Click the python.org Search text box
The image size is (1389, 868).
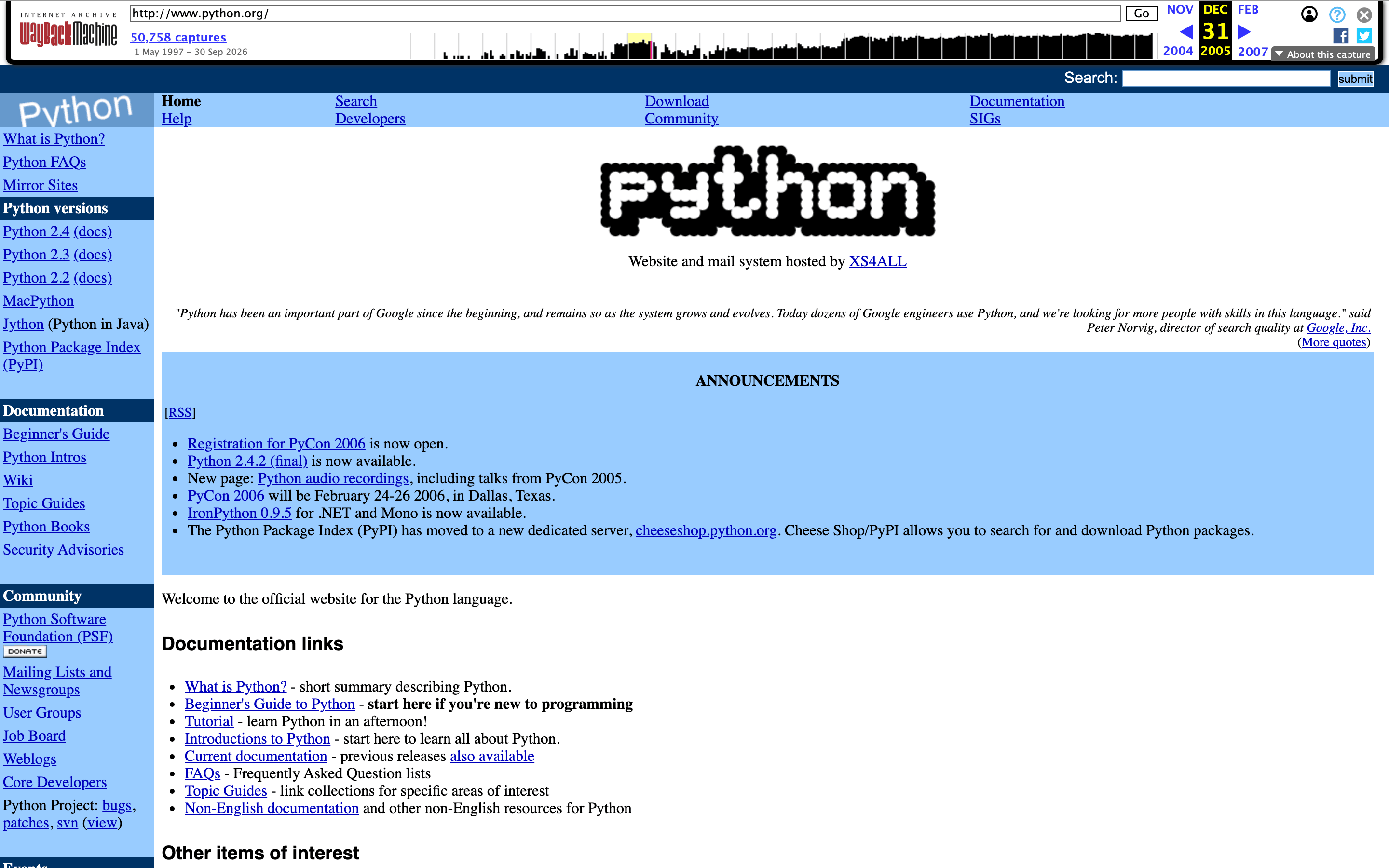point(1226,79)
